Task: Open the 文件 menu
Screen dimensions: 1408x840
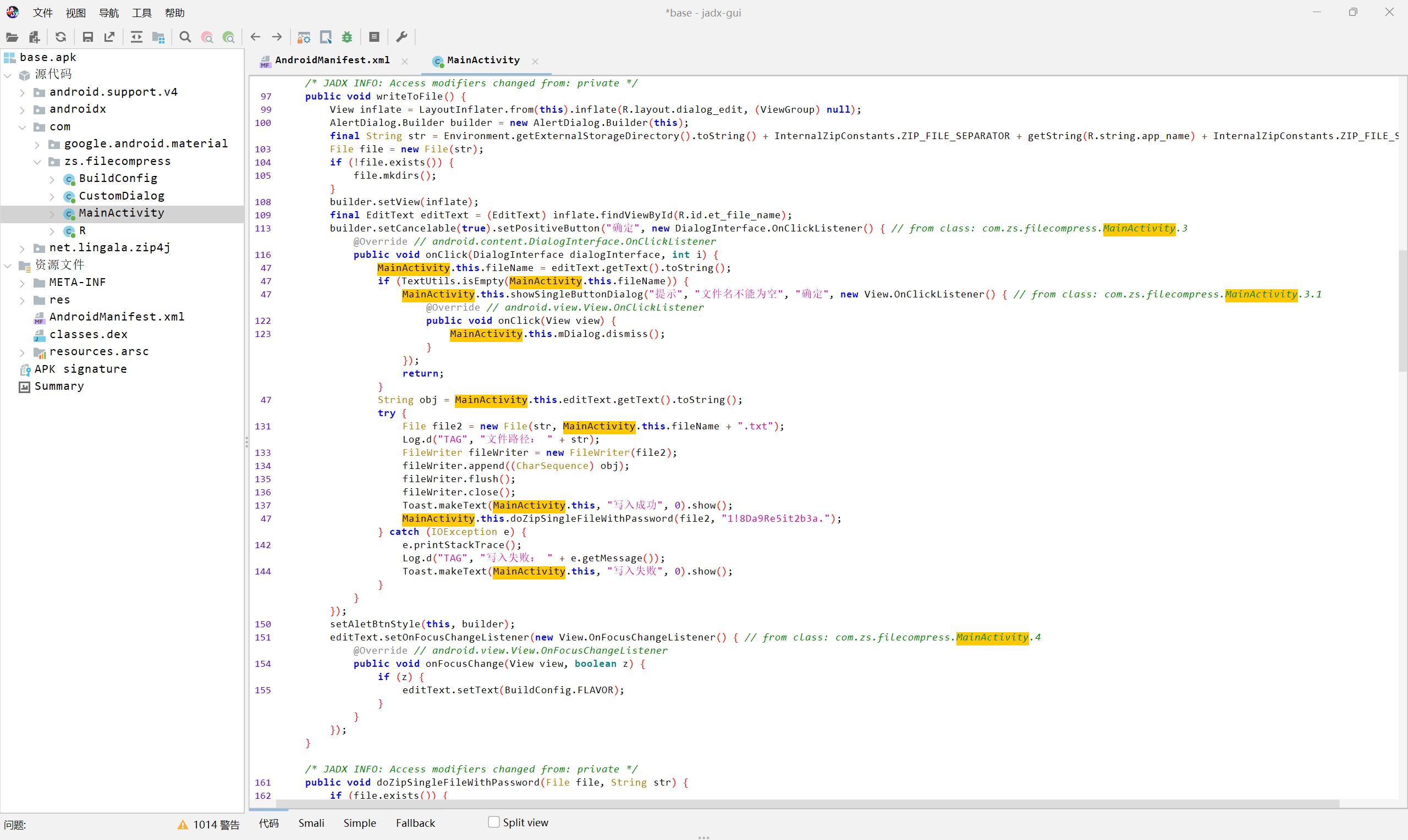Action: click(x=43, y=13)
